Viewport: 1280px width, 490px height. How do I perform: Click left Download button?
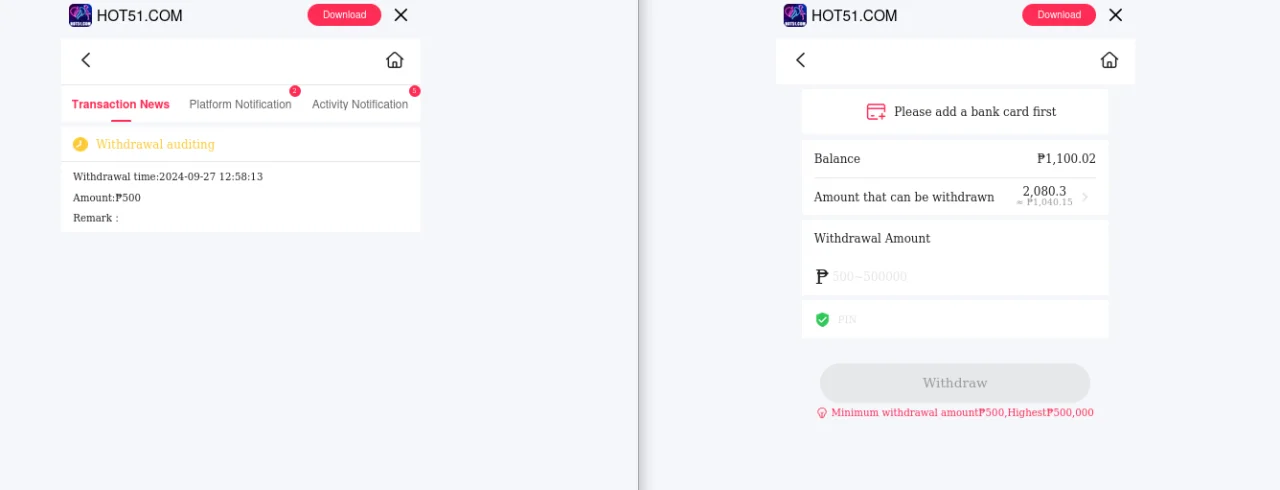pyautogui.click(x=344, y=15)
